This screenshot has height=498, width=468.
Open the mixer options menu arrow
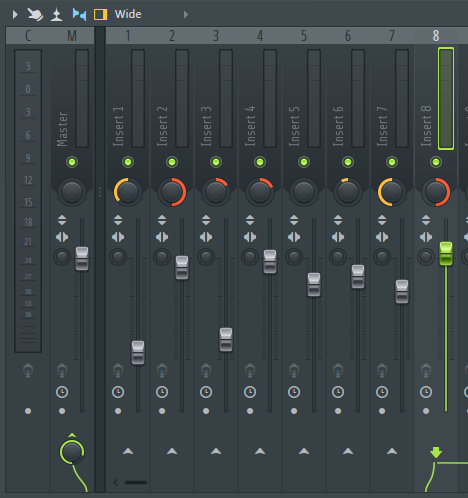pyautogui.click(x=15, y=14)
